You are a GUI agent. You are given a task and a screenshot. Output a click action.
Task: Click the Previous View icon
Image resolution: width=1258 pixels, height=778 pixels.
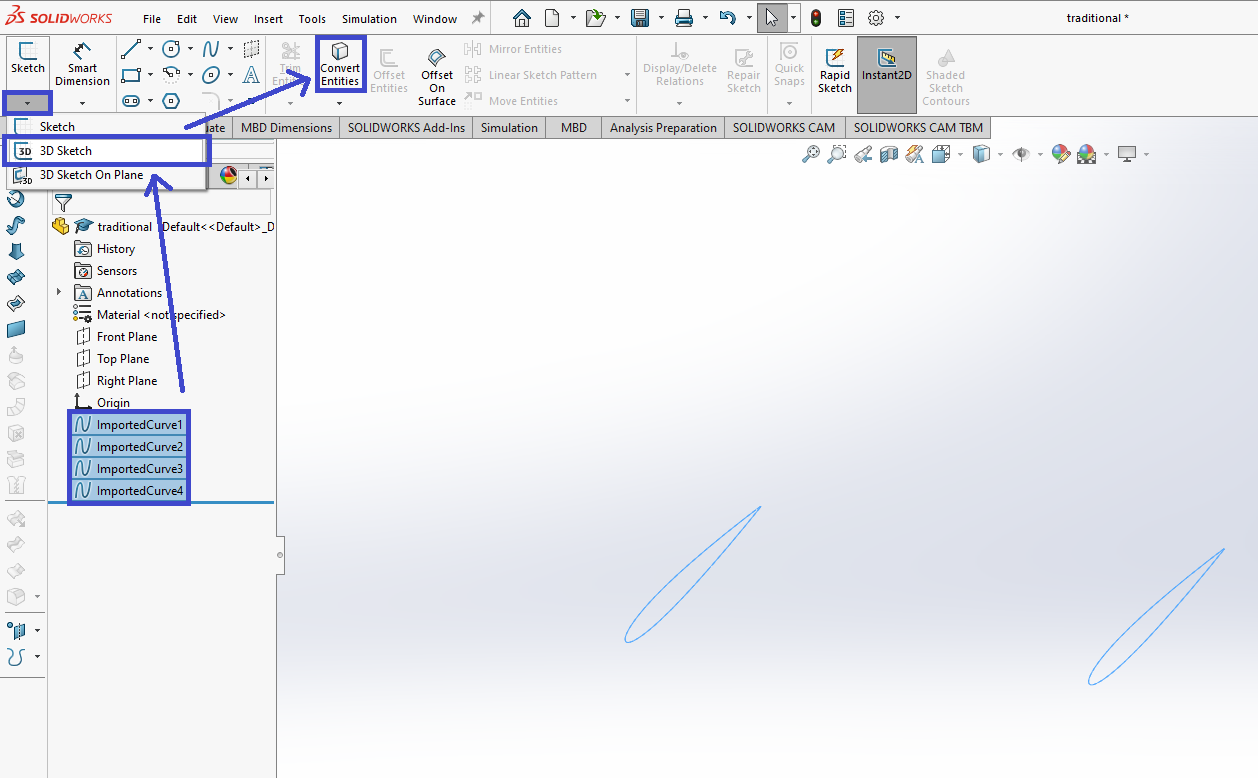click(863, 154)
